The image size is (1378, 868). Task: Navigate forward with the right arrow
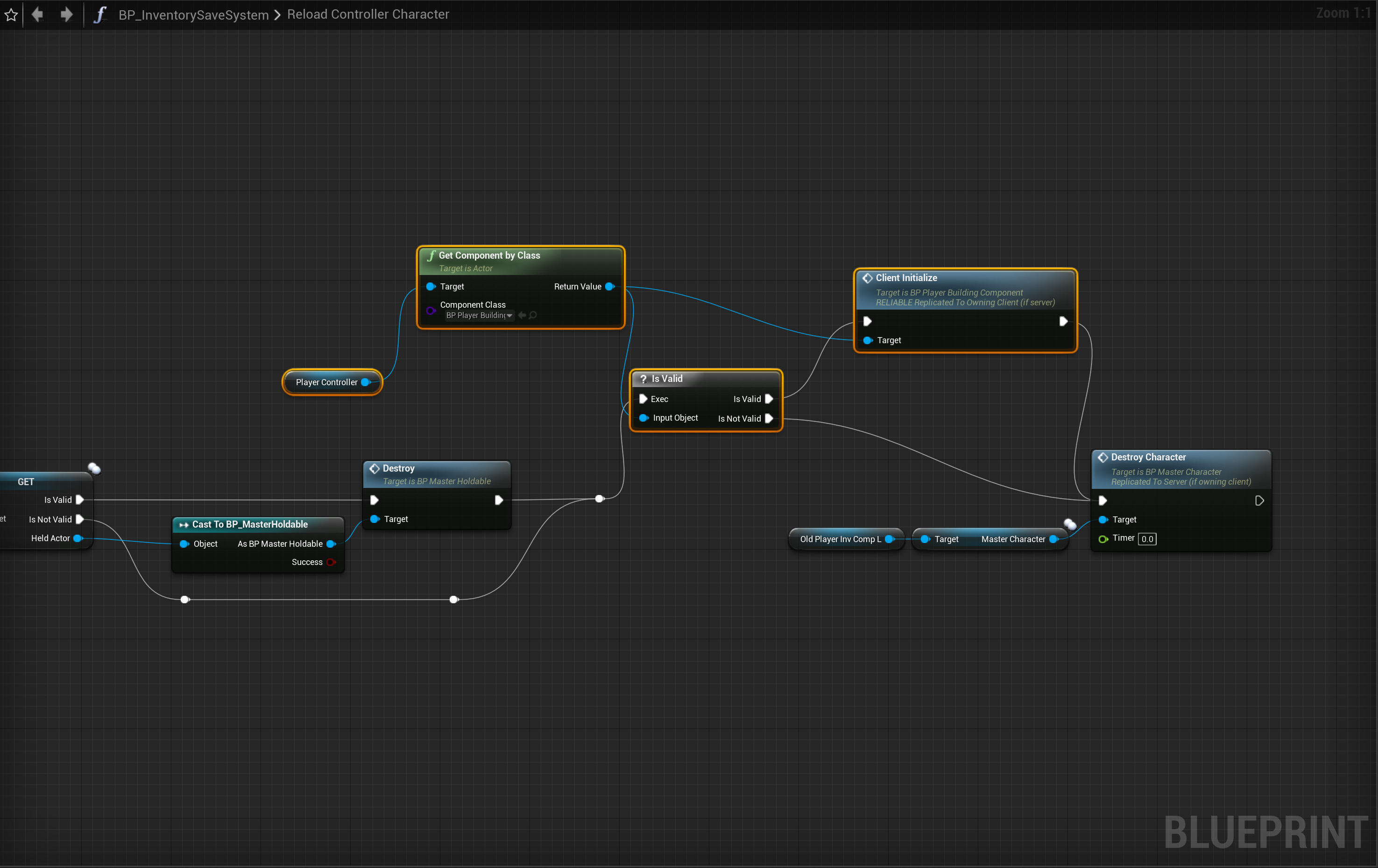[66, 14]
